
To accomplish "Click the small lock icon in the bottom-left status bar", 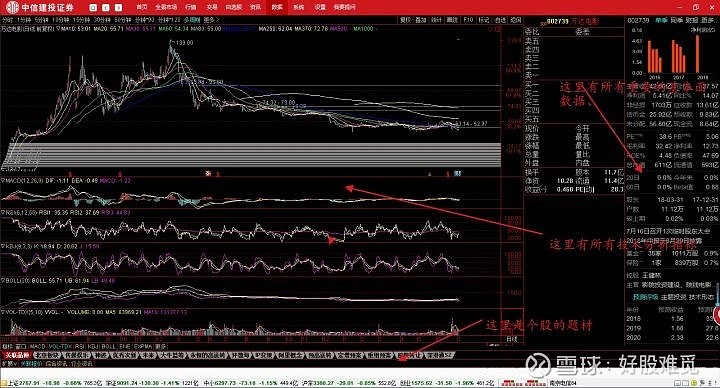I will point(4,383).
